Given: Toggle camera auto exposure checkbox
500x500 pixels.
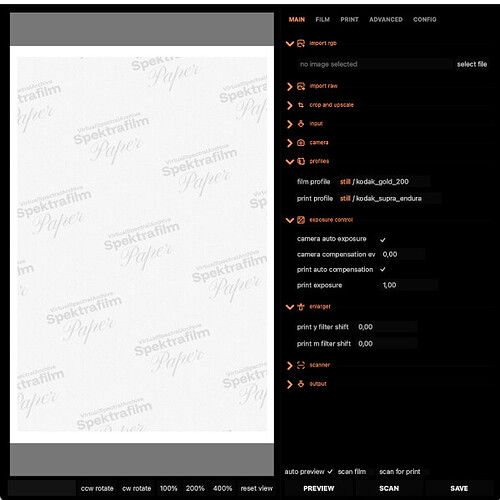Looking at the screenshot, I should 383,239.
